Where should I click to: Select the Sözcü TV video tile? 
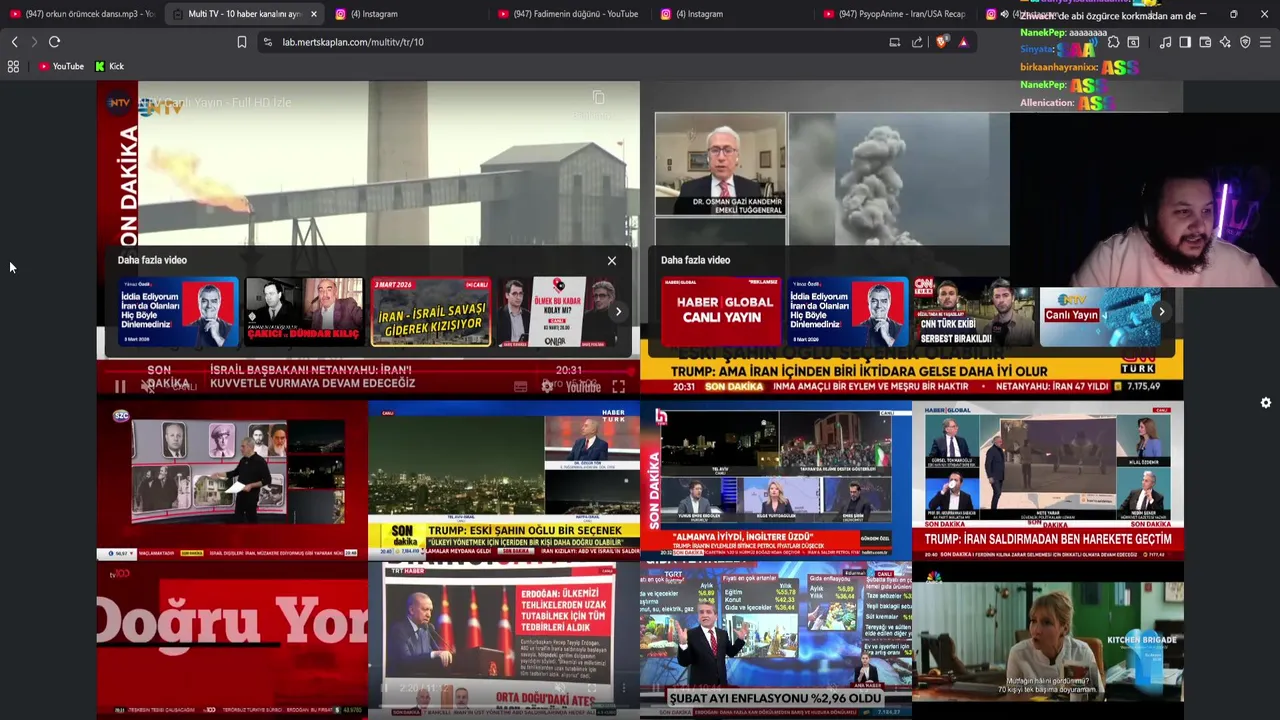tap(232, 480)
